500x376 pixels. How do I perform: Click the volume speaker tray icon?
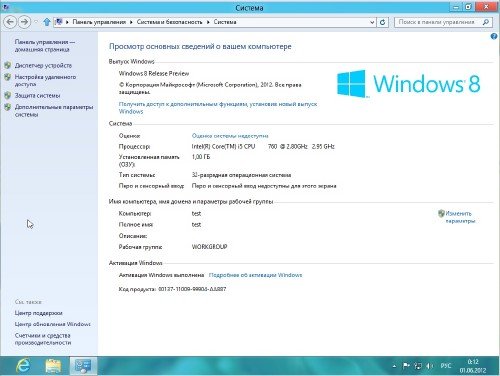tap(429, 366)
